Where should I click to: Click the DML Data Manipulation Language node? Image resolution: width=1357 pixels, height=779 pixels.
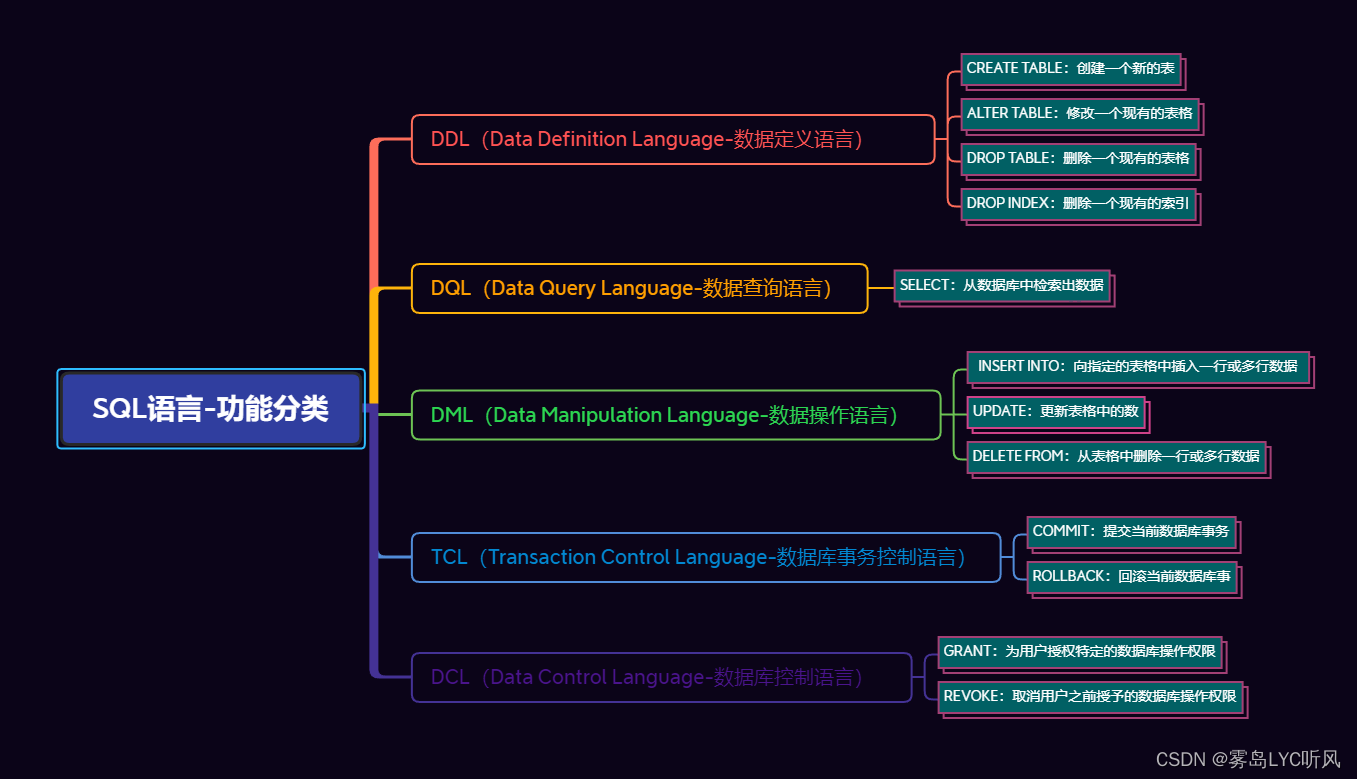coord(676,415)
